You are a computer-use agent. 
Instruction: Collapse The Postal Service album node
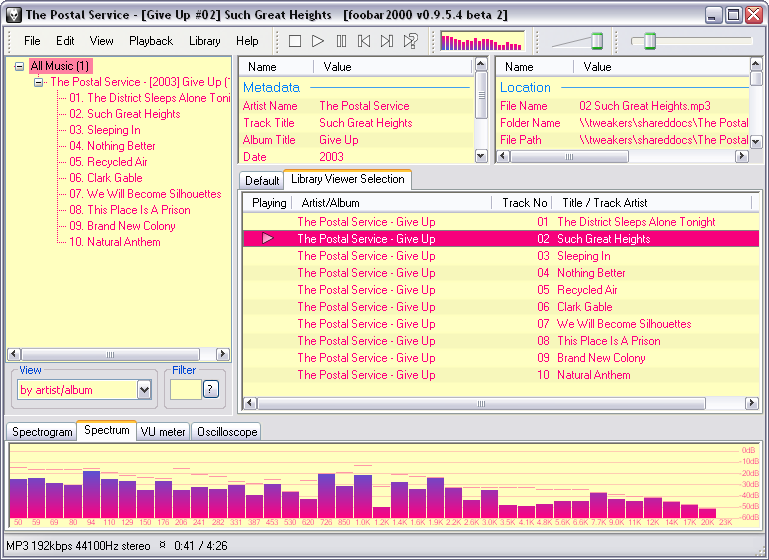[39, 82]
